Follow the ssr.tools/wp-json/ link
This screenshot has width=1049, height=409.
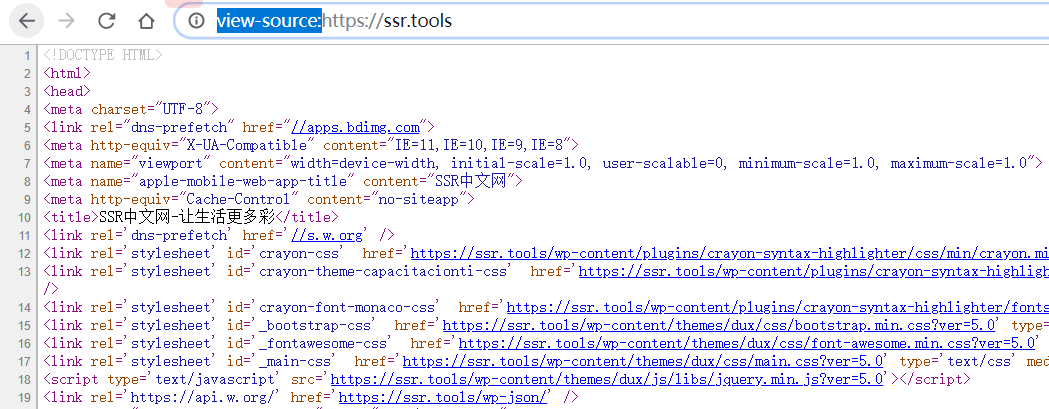pos(445,397)
